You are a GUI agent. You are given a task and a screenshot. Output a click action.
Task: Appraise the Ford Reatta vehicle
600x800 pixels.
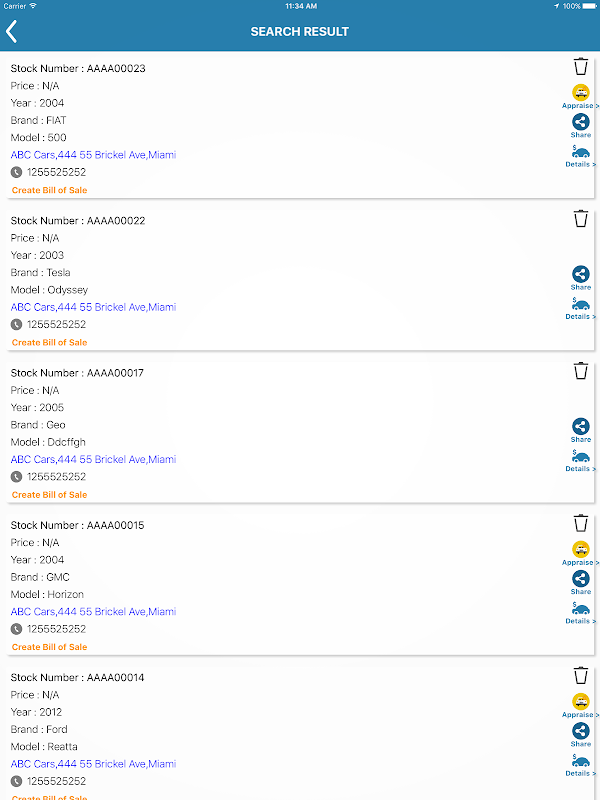tap(580, 704)
